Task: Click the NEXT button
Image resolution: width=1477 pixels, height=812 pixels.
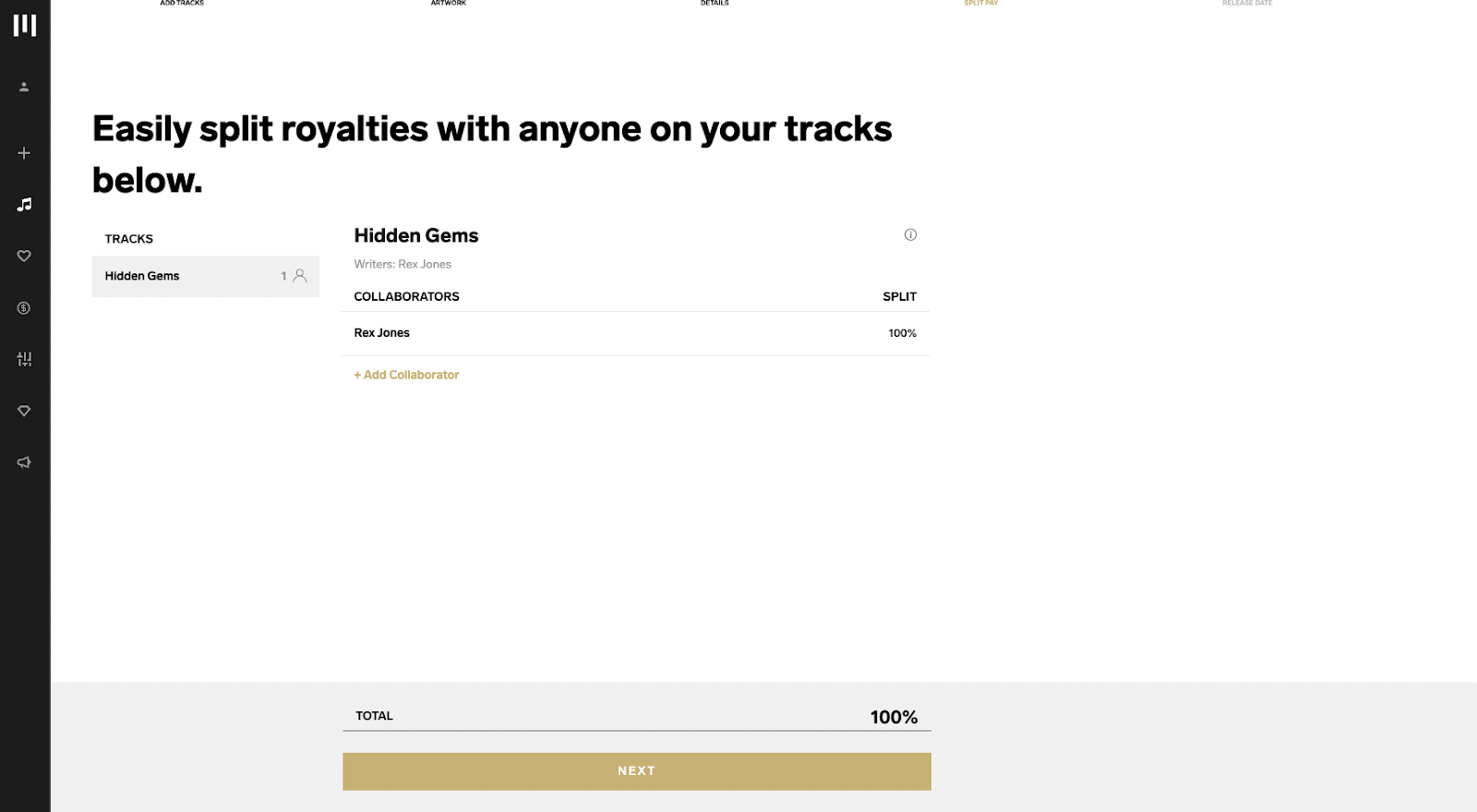Action: click(637, 771)
